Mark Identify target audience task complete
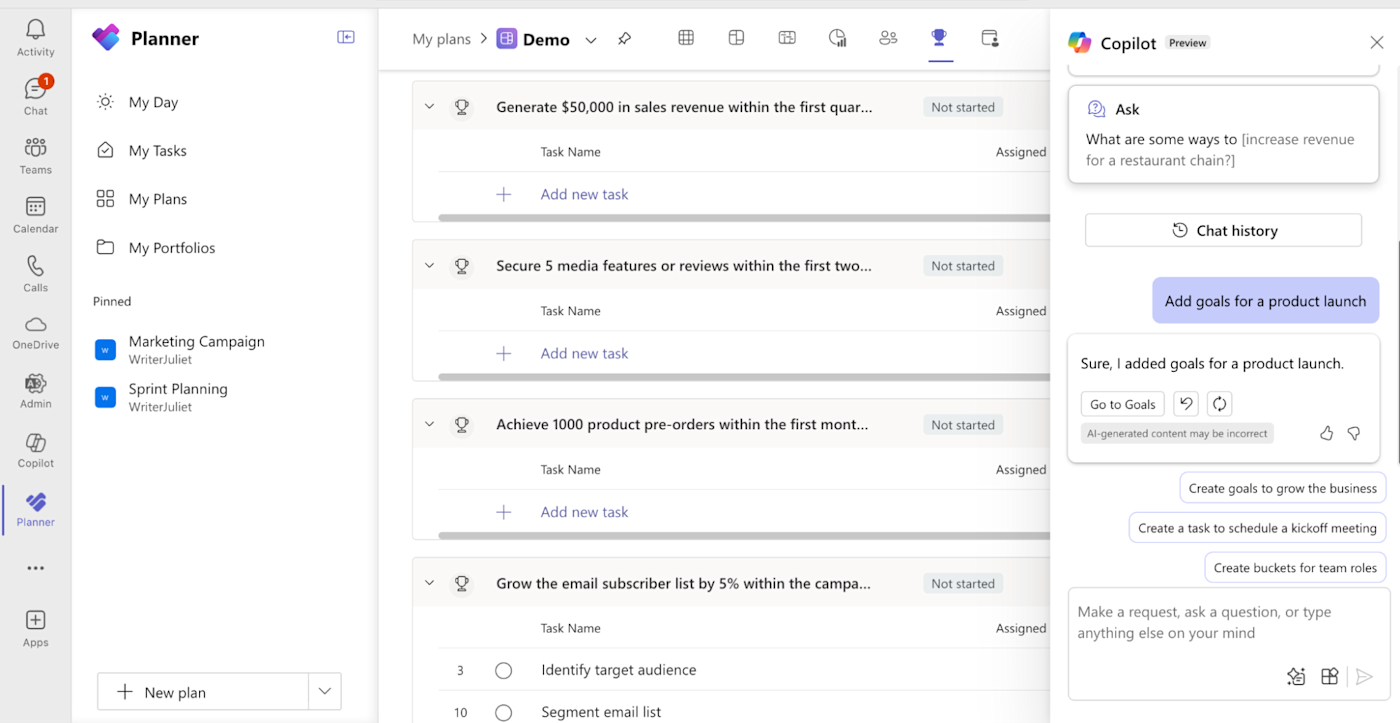The height and width of the screenshot is (723, 1400). pyautogui.click(x=504, y=670)
